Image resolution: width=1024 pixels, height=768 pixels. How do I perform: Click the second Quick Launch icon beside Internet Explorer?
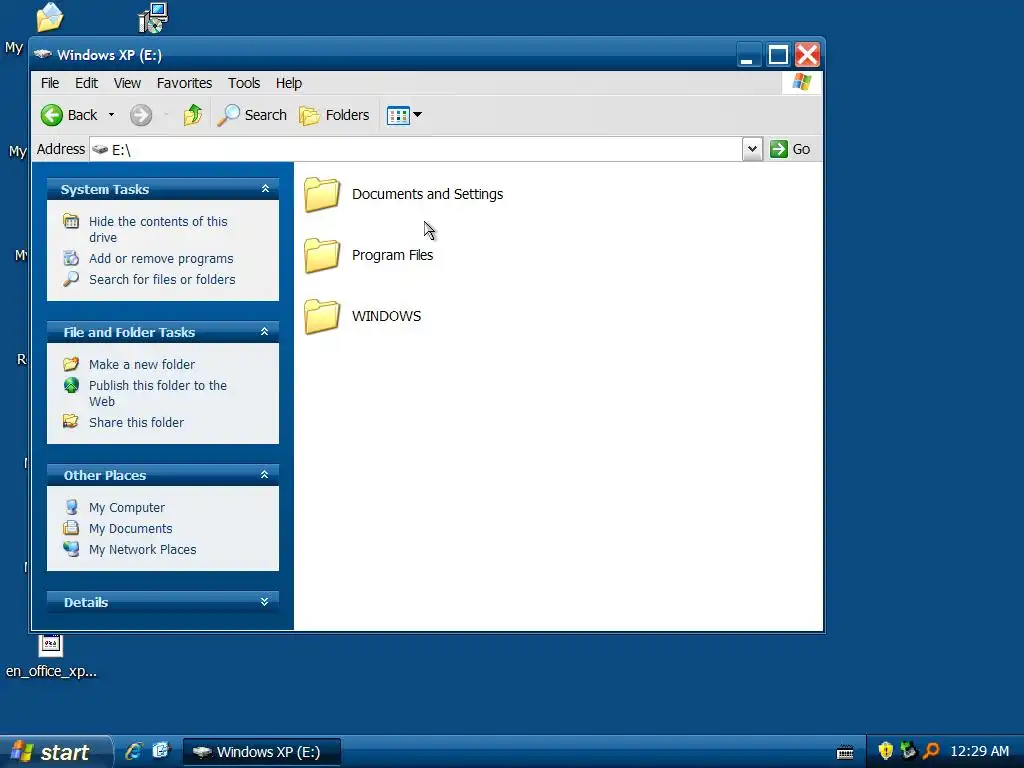click(x=161, y=751)
